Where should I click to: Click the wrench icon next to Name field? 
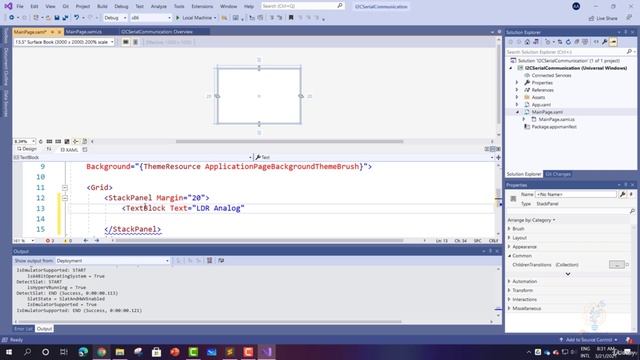tap(622, 195)
